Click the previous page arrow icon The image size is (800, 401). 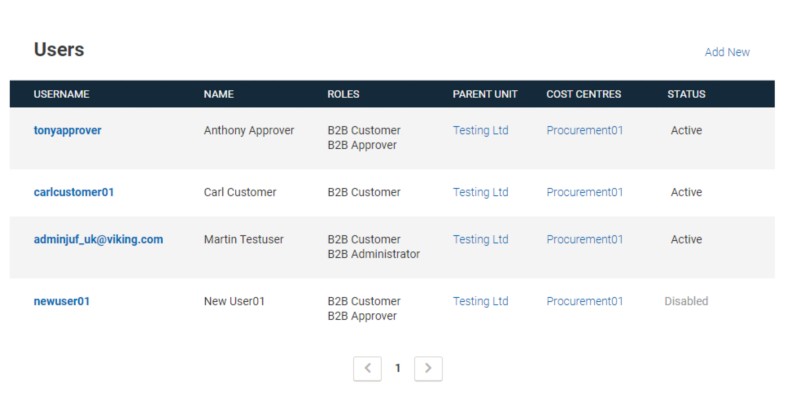pos(367,368)
